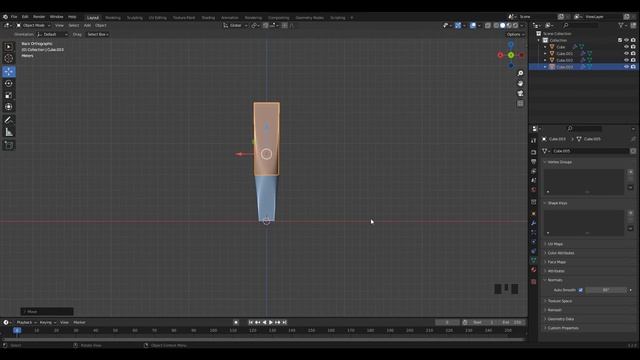640x360 pixels.
Task: Add a new vertex group
Action: pos(631,172)
